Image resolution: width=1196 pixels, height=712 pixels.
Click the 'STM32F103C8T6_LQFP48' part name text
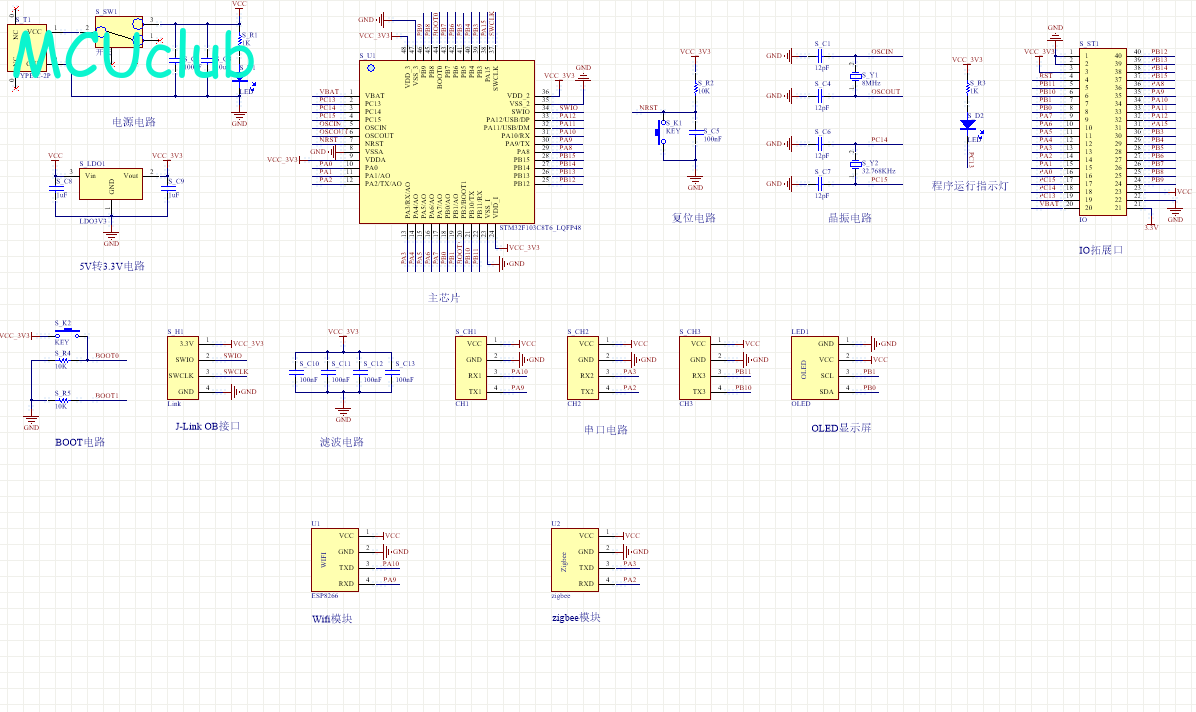click(x=540, y=227)
